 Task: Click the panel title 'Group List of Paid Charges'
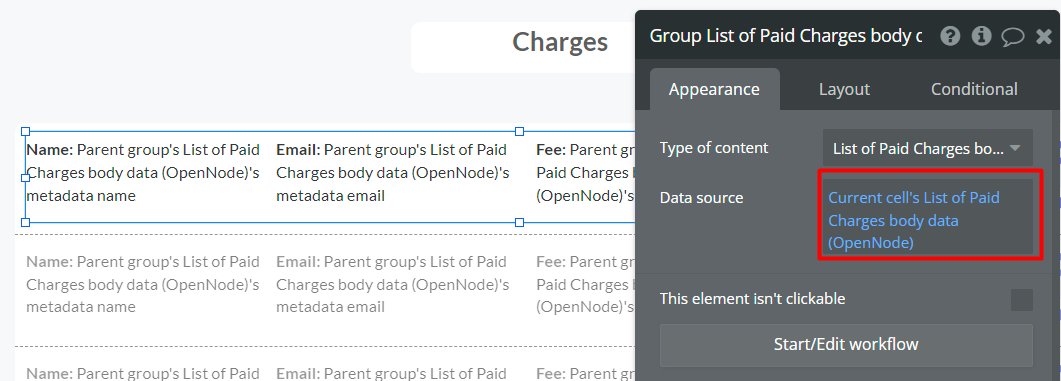point(786,36)
